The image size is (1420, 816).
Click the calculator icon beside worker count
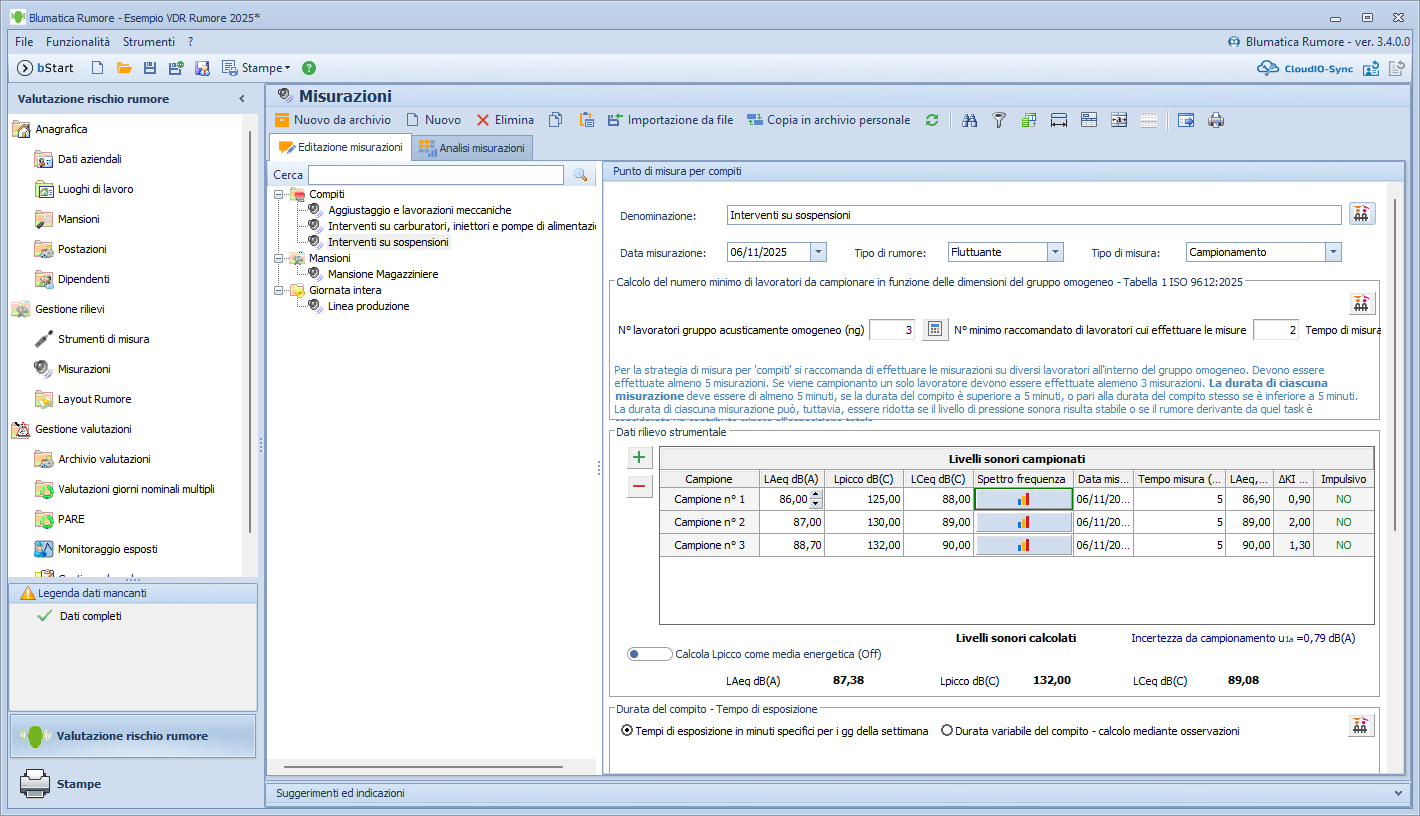point(933,330)
